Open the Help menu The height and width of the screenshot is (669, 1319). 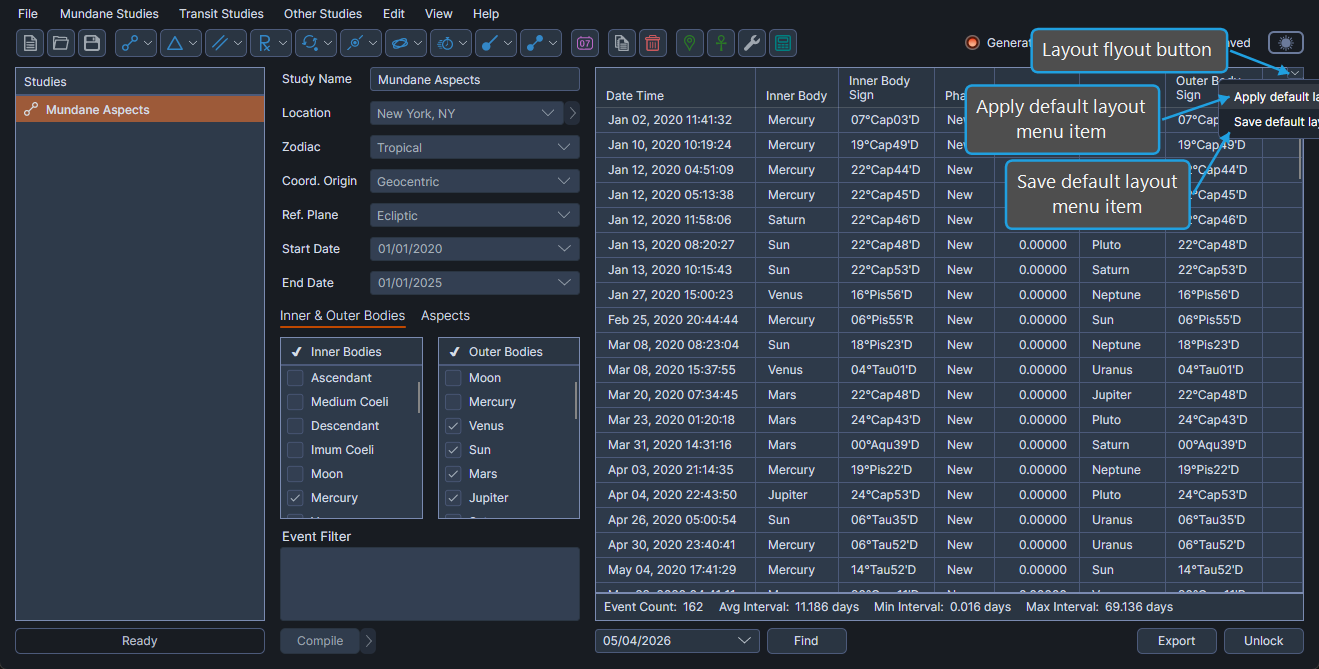(486, 14)
